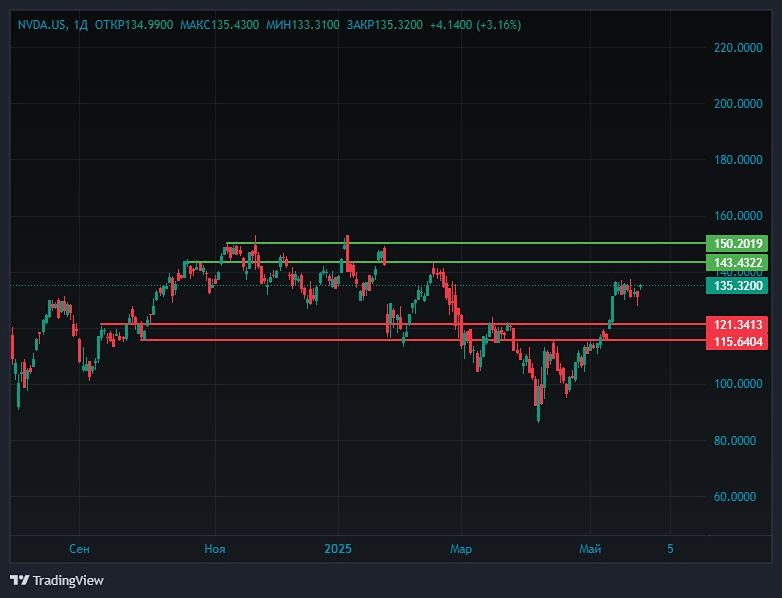782x598 pixels.
Task: Select the 143.4322 green price label
Action: click(737, 262)
